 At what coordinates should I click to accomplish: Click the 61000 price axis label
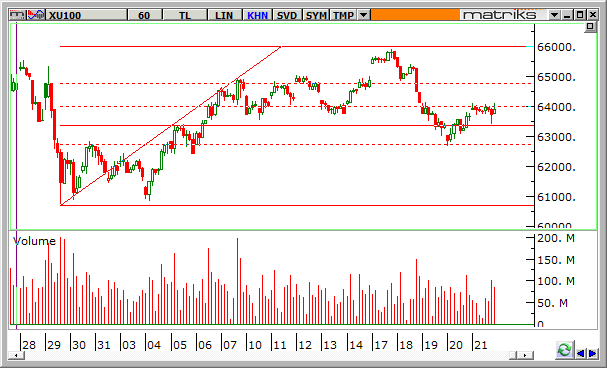click(x=556, y=197)
